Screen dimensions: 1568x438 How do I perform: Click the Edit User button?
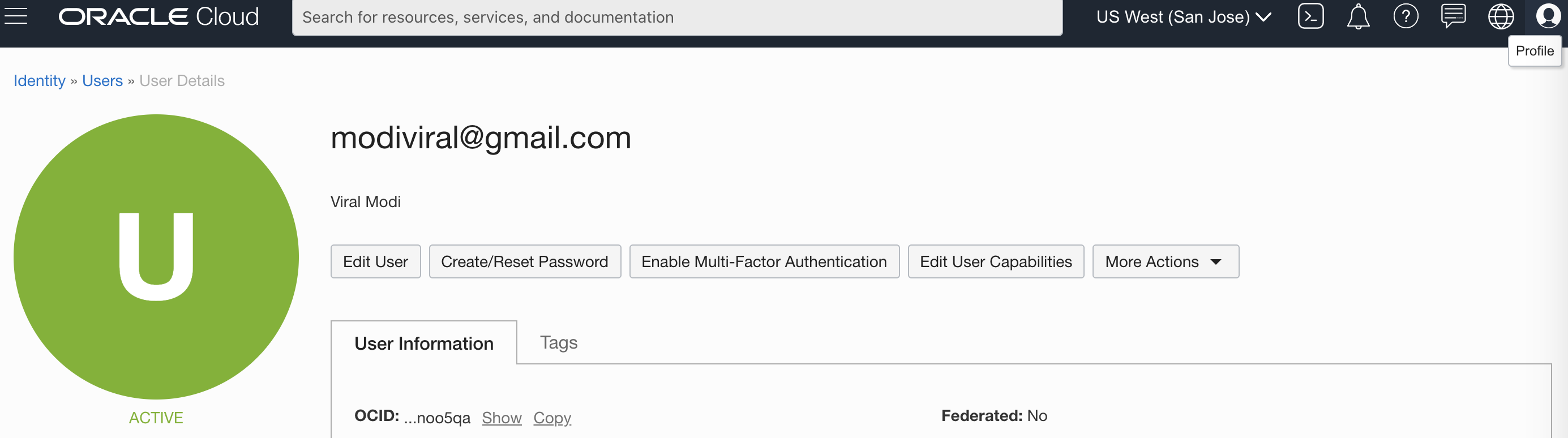[x=375, y=261]
